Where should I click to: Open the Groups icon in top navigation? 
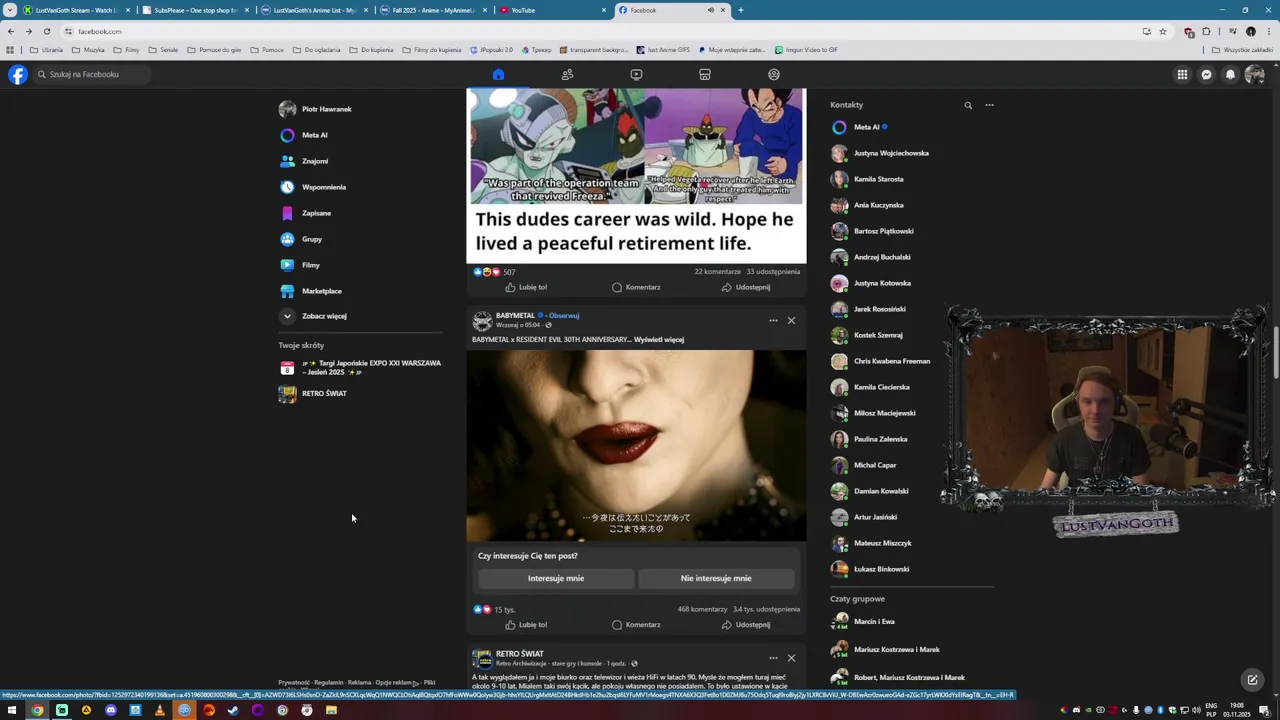pos(774,74)
